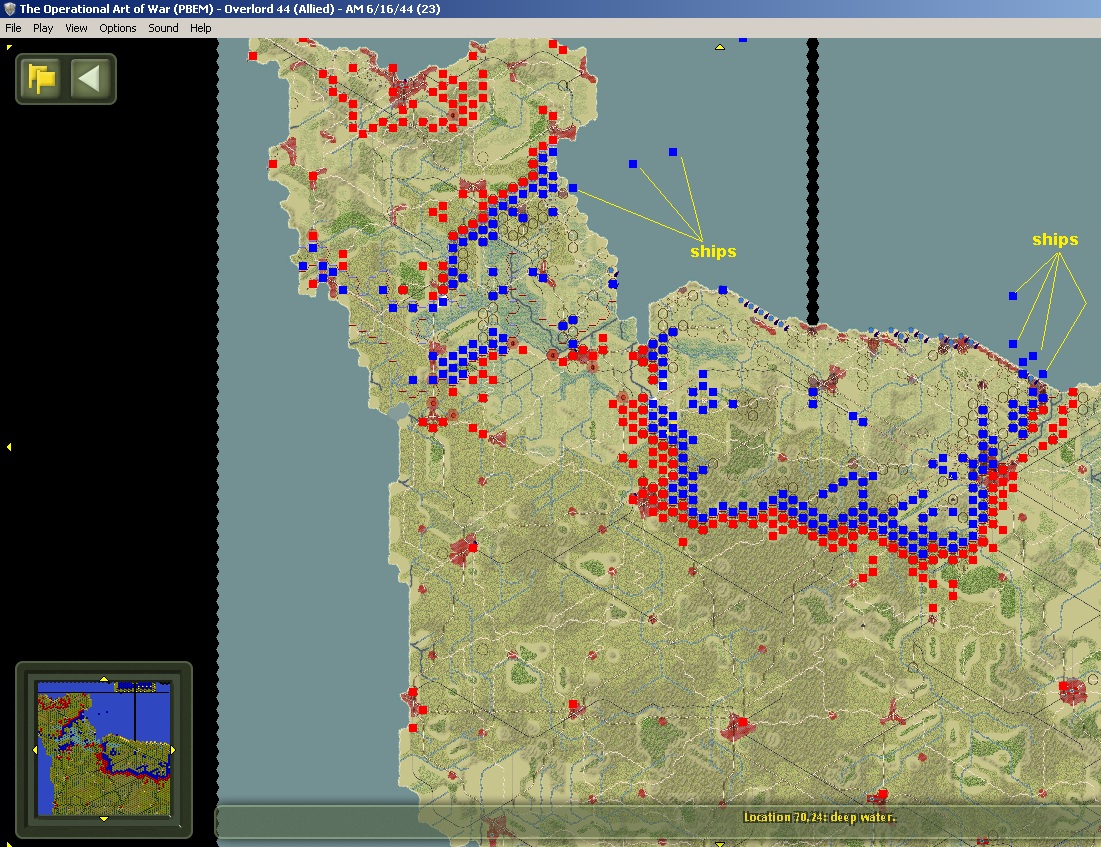Click the minimap's top scroll arrow
Screen dimensions: 1101x847
[104, 679]
